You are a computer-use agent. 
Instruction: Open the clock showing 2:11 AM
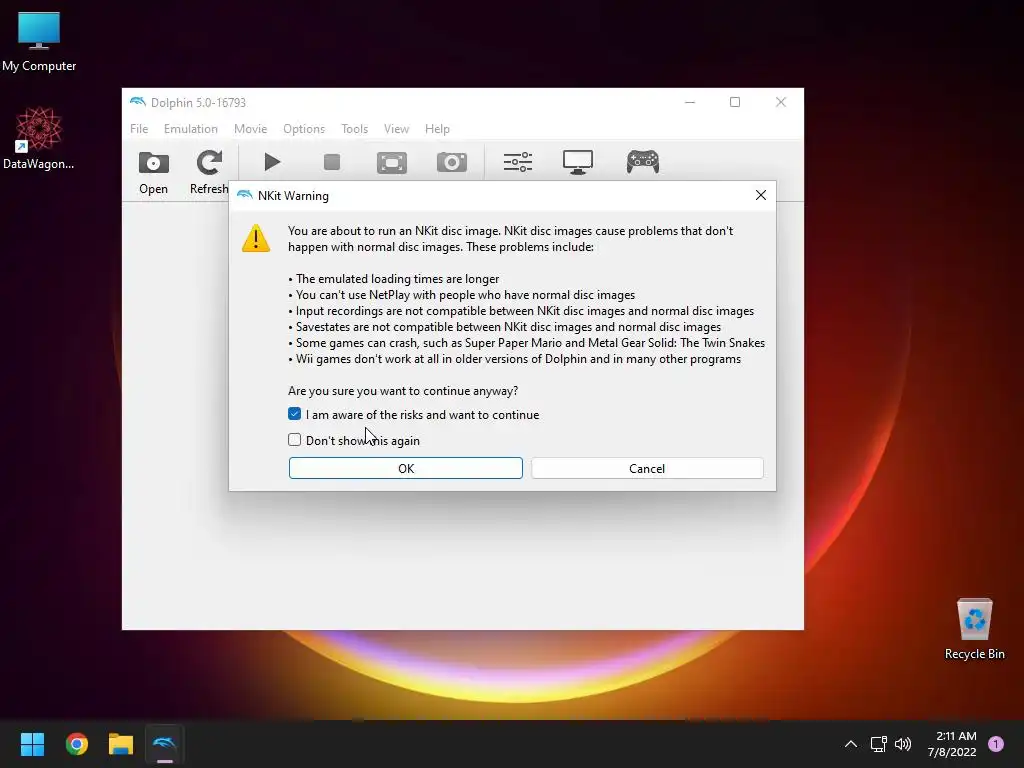point(952,744)
